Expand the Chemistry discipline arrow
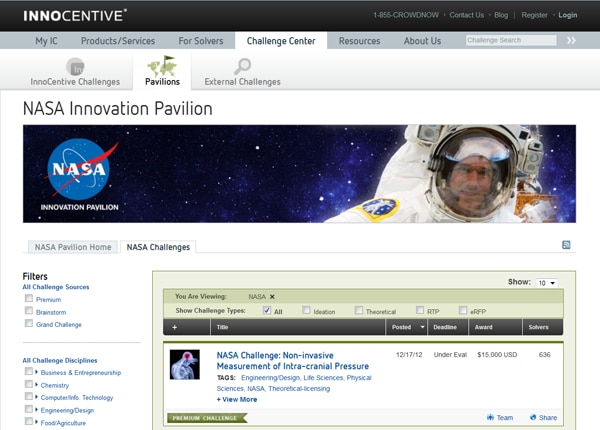600x430 pixels. pyautogui.click(x=37, y=384)
